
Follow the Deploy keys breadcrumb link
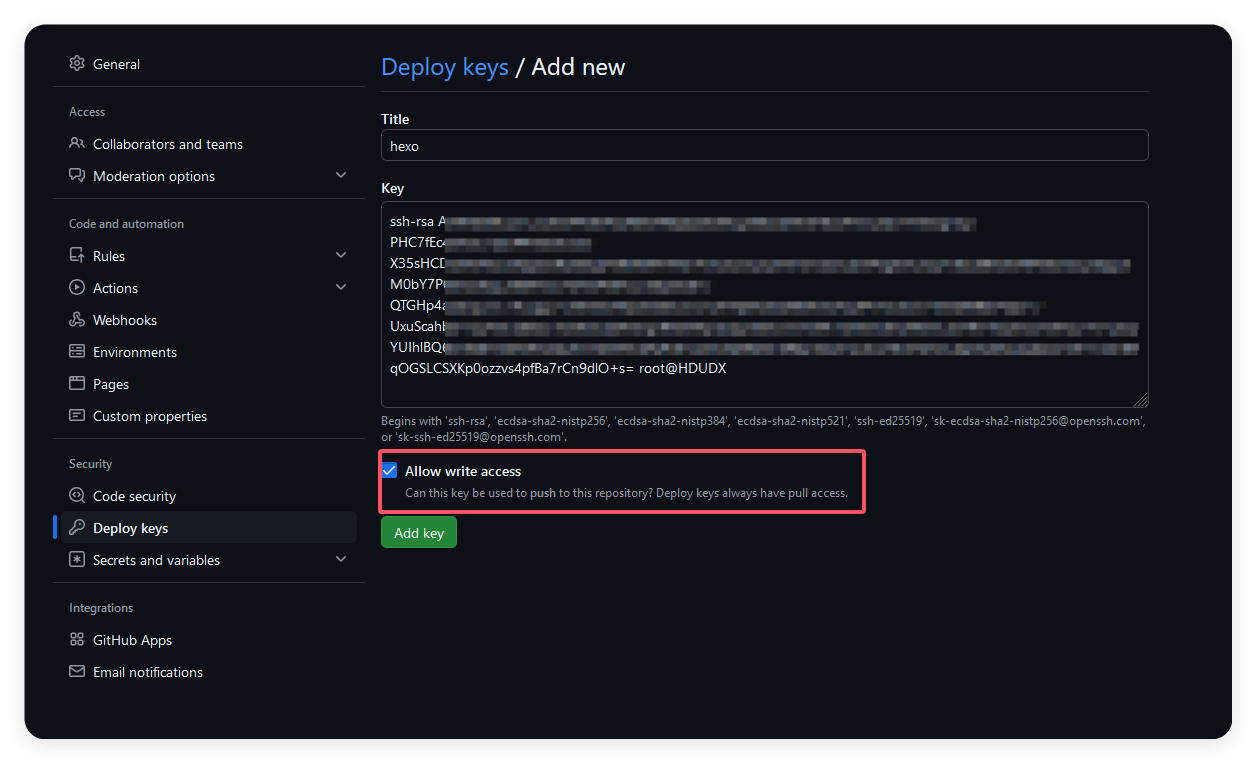pos(445,67)
